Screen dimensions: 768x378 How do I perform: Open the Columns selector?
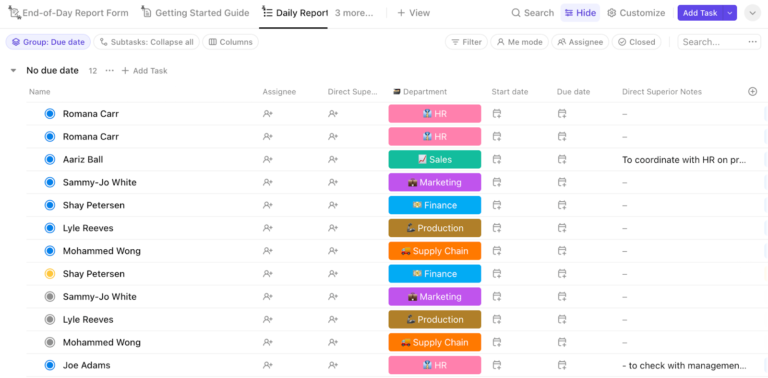[231, 42]
